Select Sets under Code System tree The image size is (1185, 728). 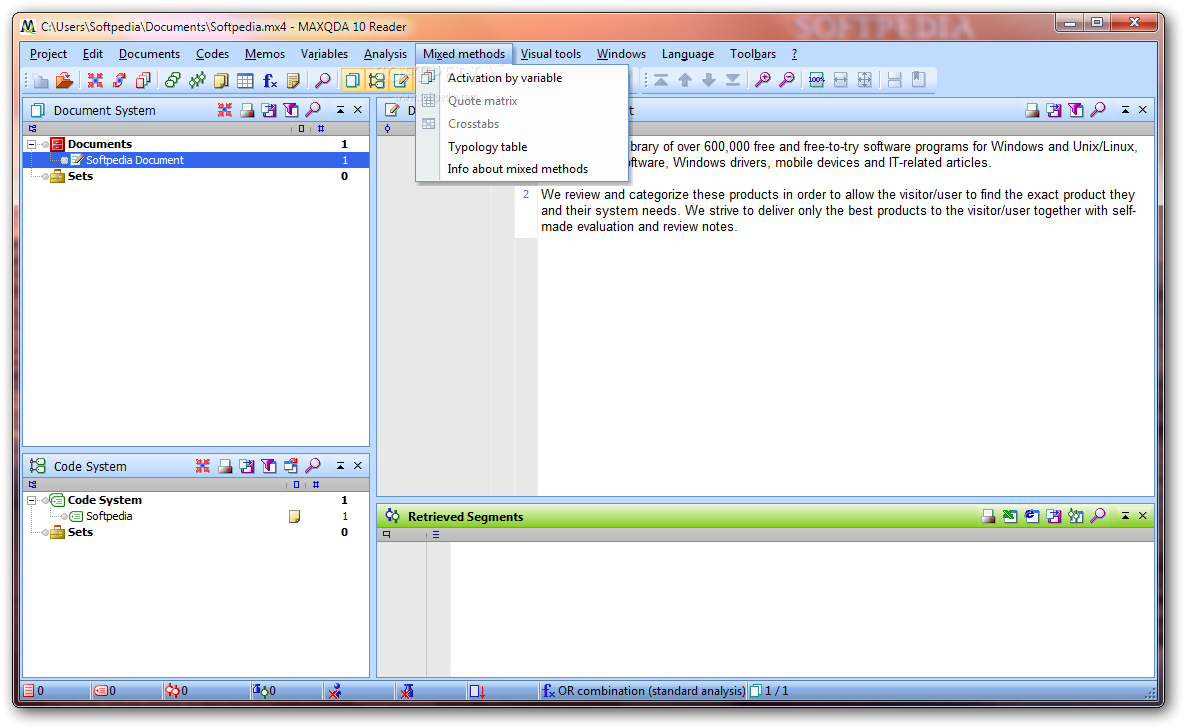[80, 532]
